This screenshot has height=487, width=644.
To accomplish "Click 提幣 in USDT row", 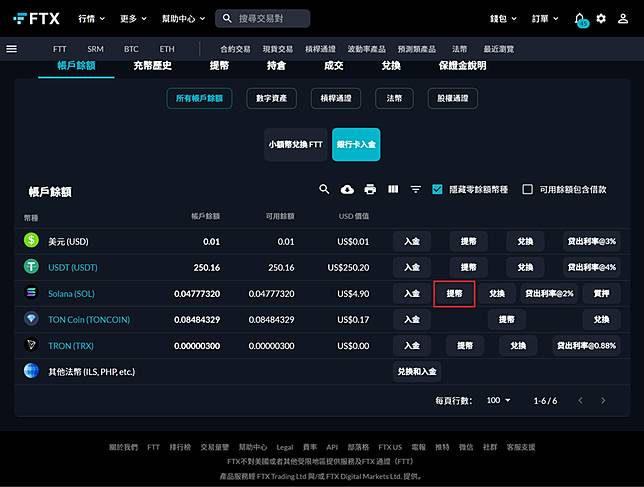I will pyautogui.click(x=468, y=267).
